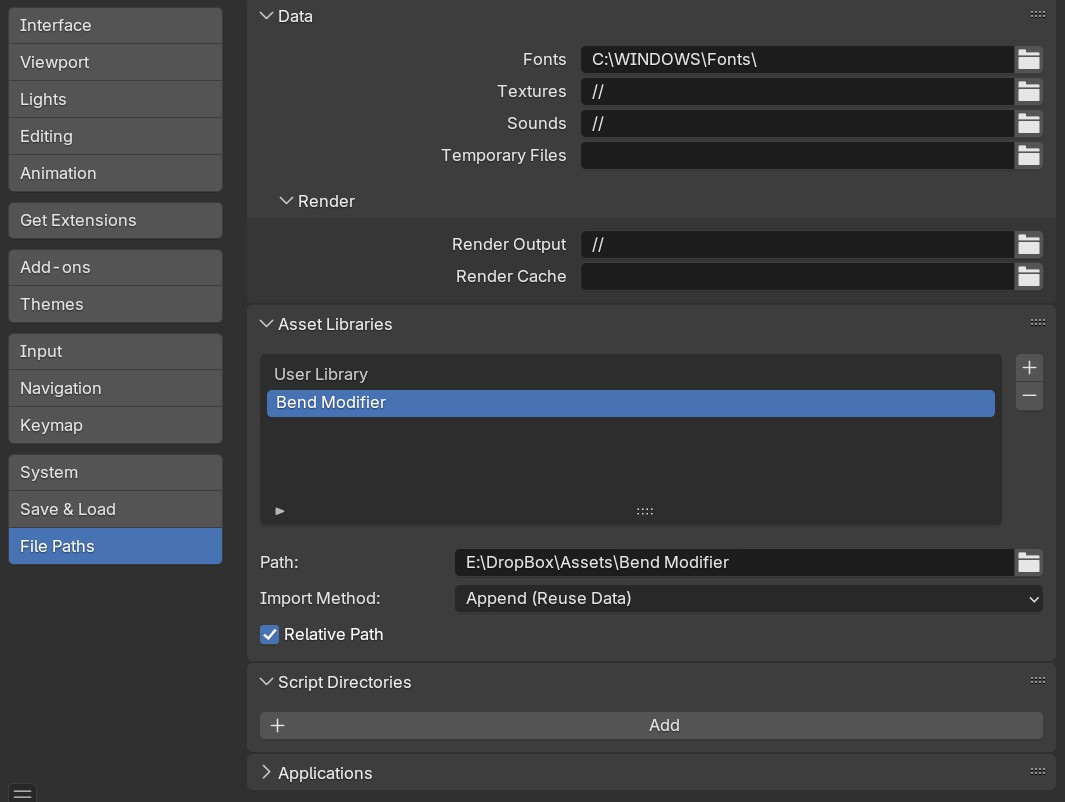Image resolution: width=1065 pixels, height=802 pixels.
Task: Click the Asset Libraries panel drag grip
Action: (x=1037, y=323)
